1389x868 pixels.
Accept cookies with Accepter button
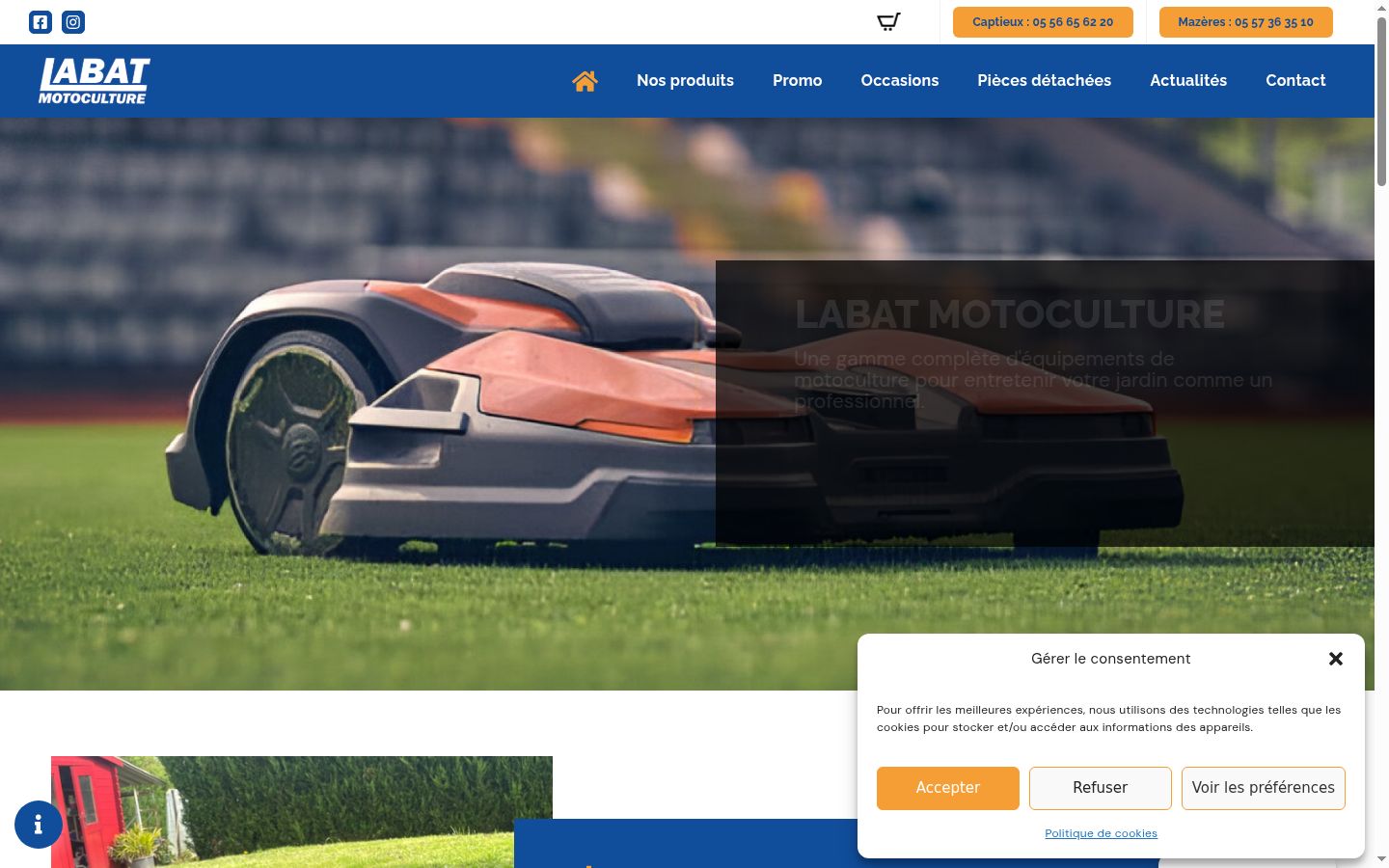pyautogui.click(x=948, y=788)
